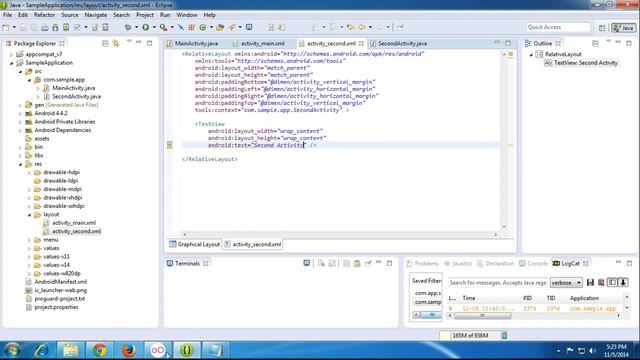The height and width of the screenshot is (360, 640).
Task: Select SecondActivity.java in Package Explorer
Action: (x=76, y=97)
